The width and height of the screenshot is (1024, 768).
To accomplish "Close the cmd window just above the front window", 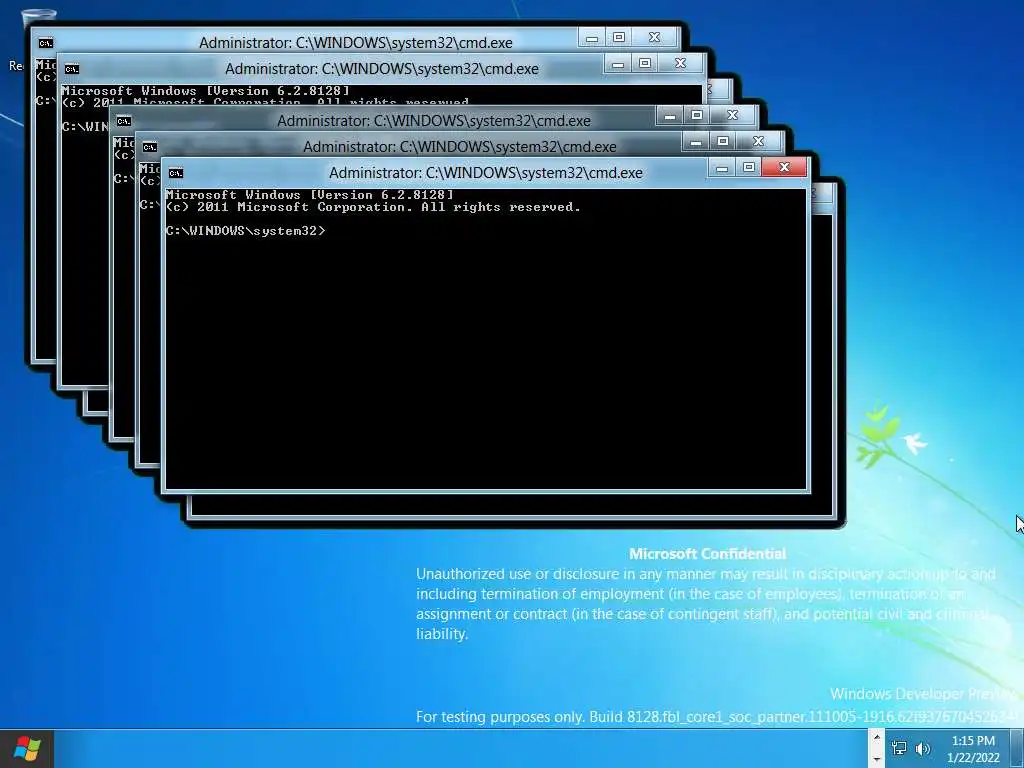I will point(758,142).
